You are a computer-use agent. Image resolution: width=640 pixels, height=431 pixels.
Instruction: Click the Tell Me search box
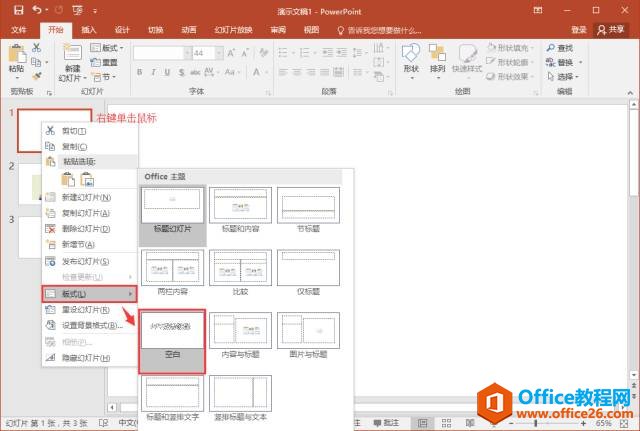pyautogui.click(x=380, y=31)
